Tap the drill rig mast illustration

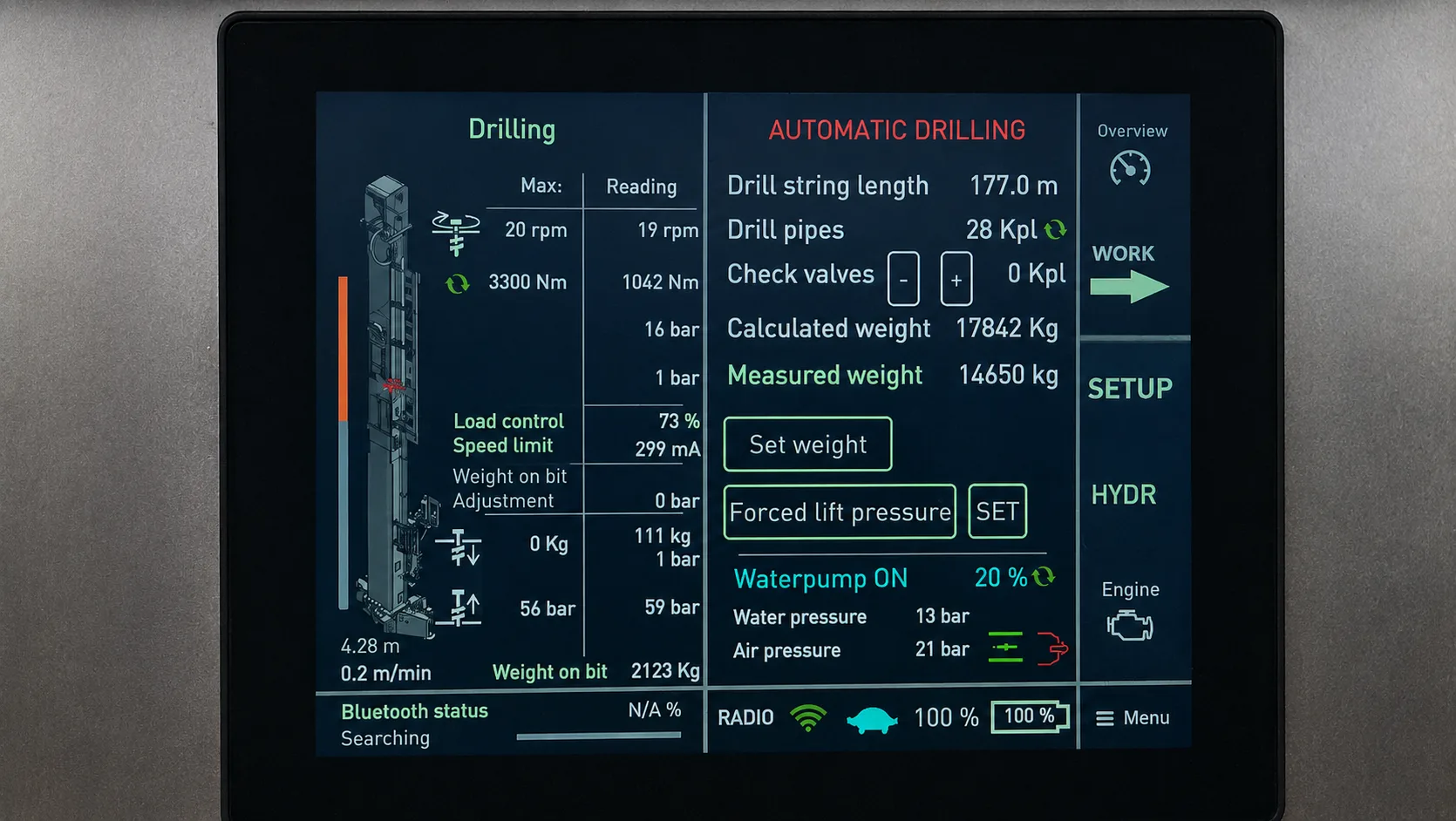click(395, 407)
